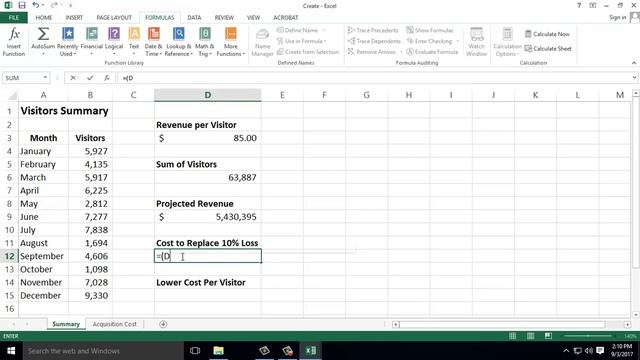640x360 pixels.
Task: Select column D header
Action: [x=208, y=95]
